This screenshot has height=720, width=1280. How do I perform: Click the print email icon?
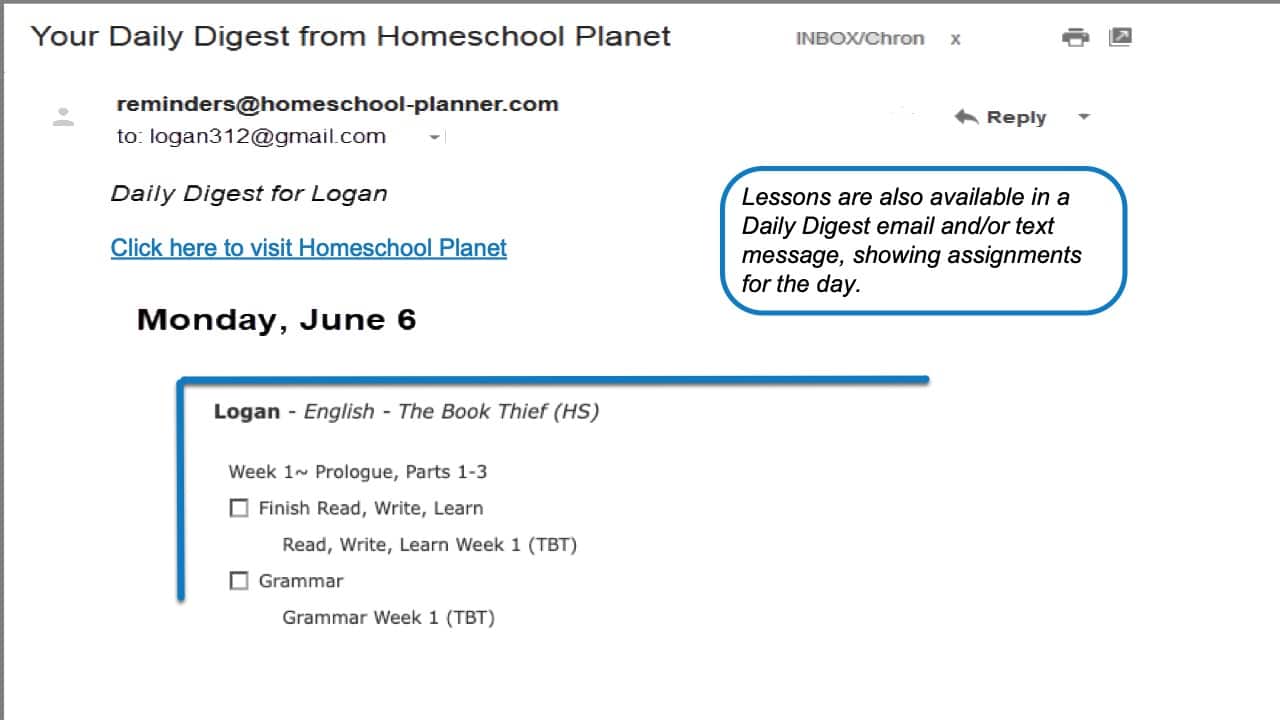point(1075,38)
